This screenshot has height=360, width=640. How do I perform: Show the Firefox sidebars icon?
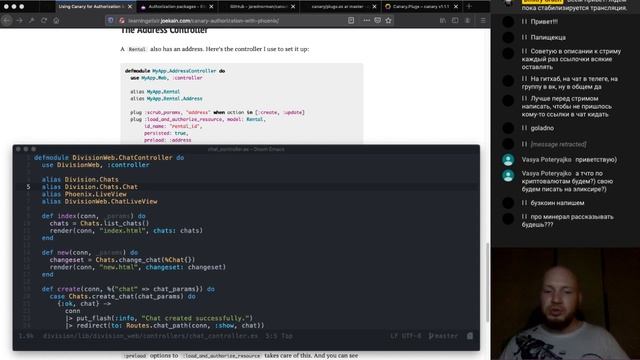click(455, 20)
